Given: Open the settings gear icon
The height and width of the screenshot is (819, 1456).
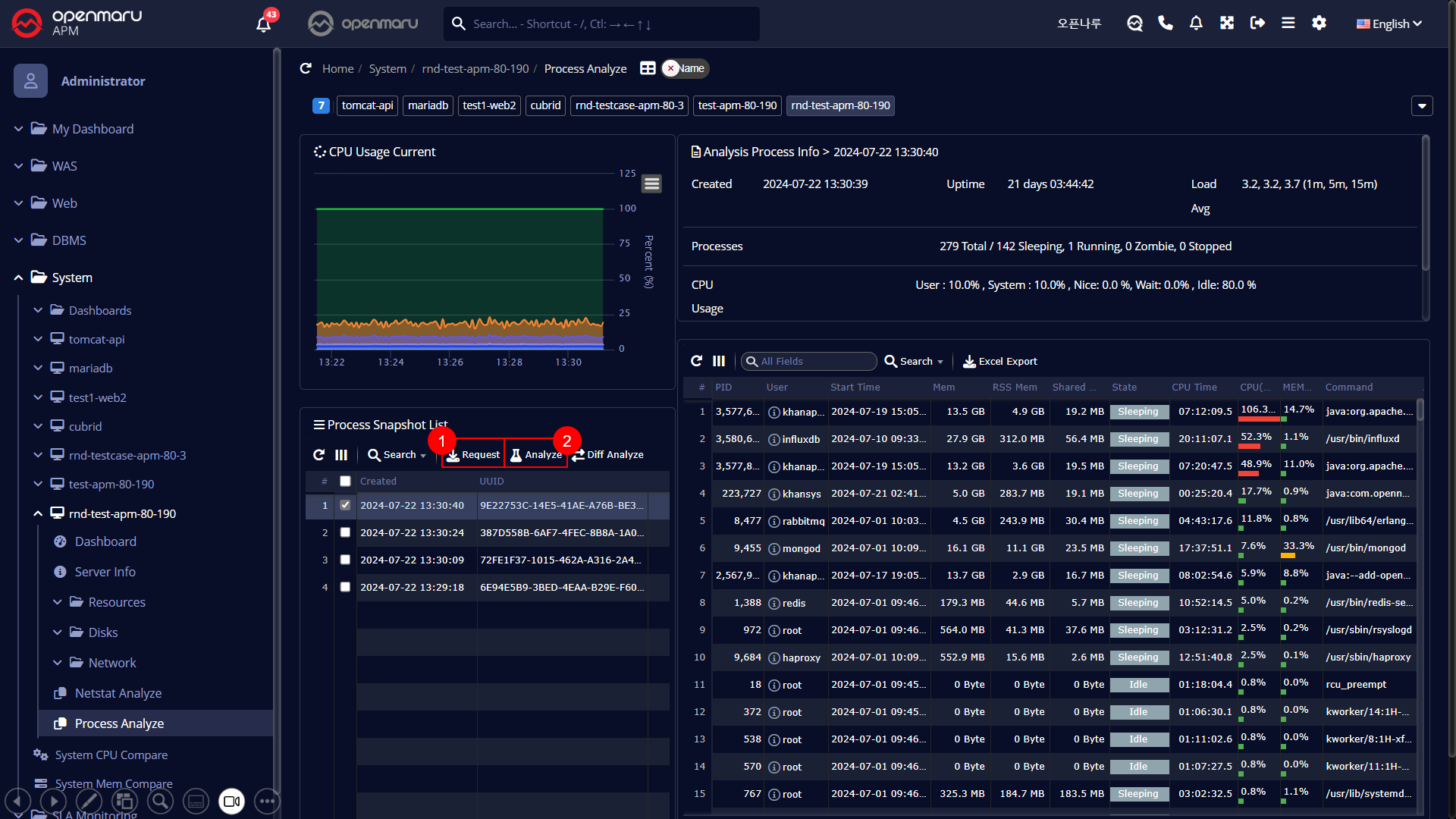Looking at the screenshot, I should tap(1319, 24).
